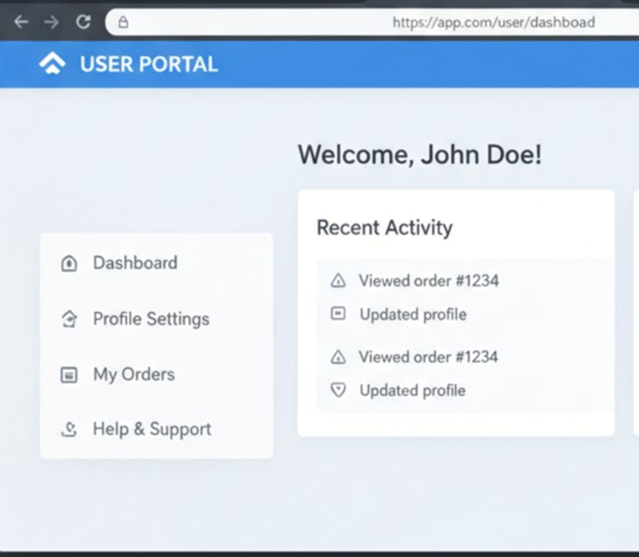This screenshot has width=639, height=557.
Task: Reload the page with the refresh icon
Action: pos(83,21)
